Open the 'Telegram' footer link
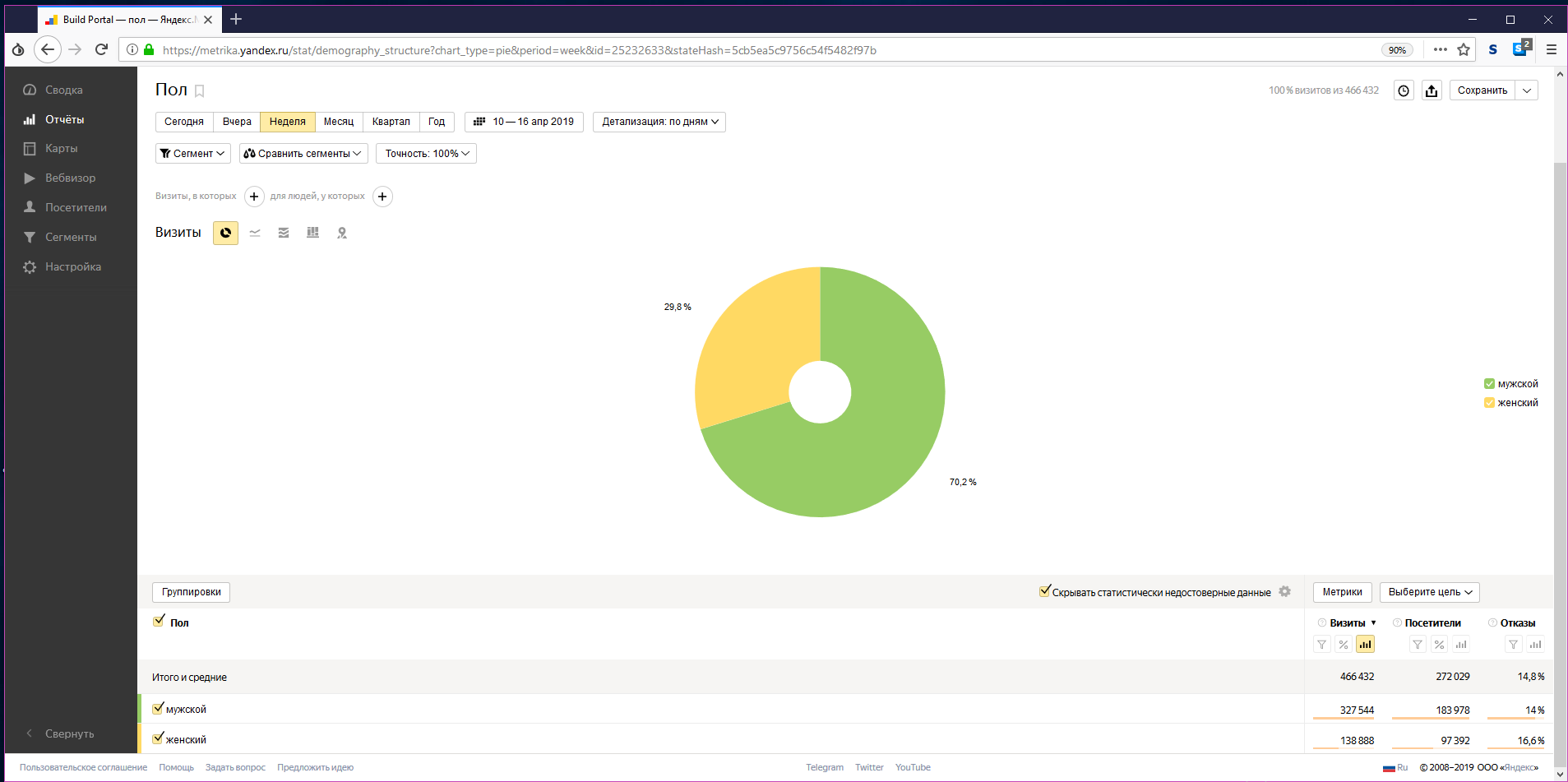Screen dimensions: 1568x782 (825, 767)
